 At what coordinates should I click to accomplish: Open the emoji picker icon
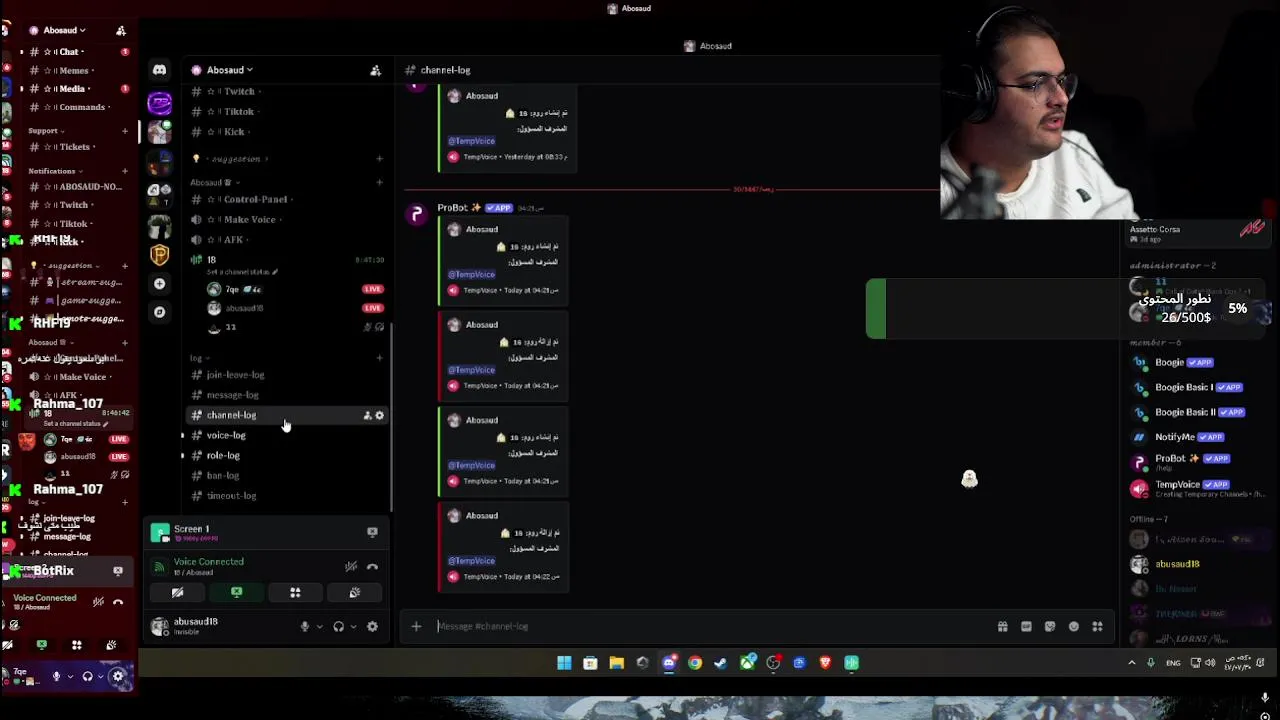(x=1074, y=626)
